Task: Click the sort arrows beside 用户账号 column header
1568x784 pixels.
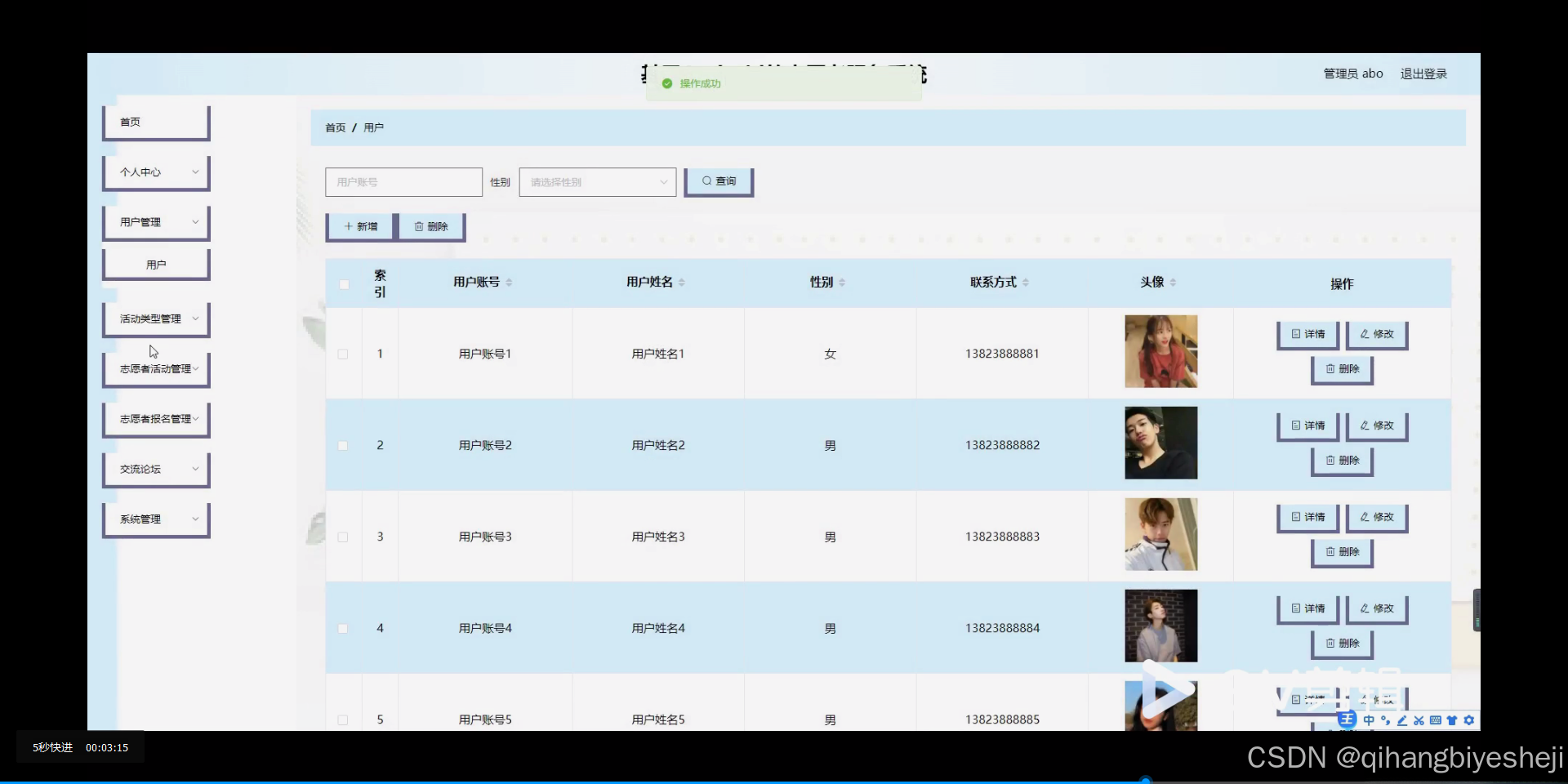Action: tap(509, 282)
